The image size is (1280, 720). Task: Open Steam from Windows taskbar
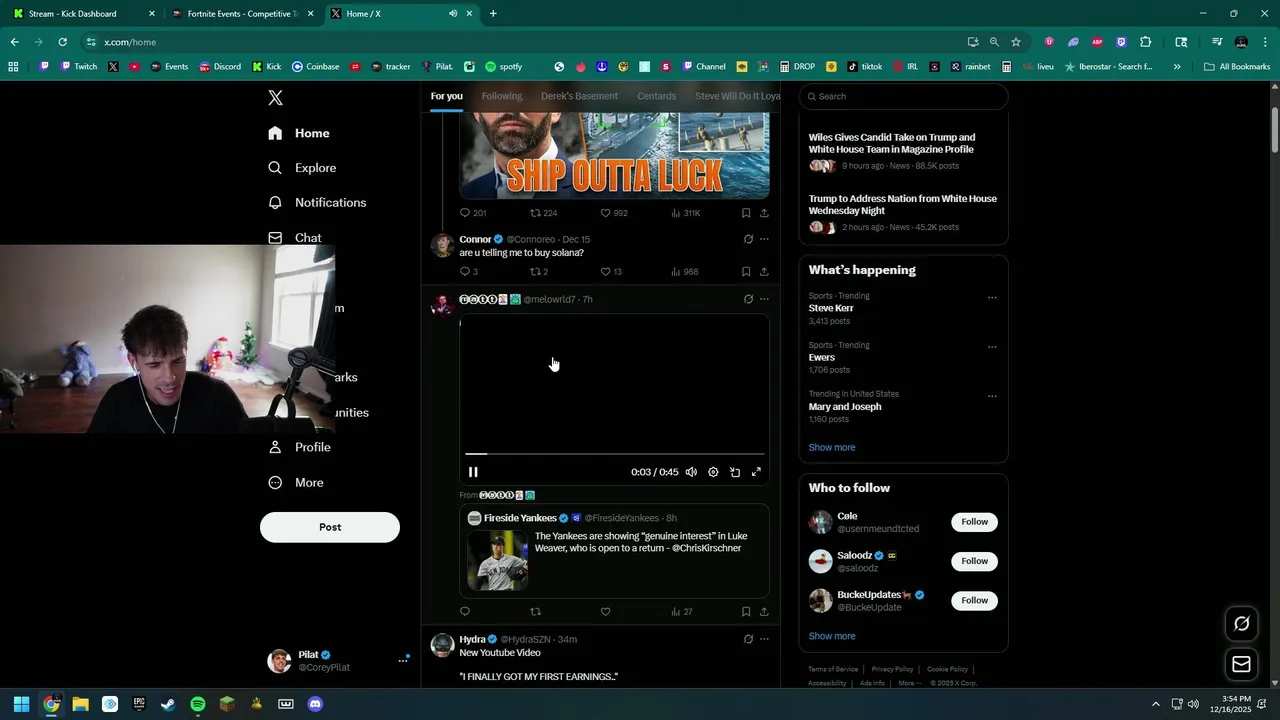(168, 704)
